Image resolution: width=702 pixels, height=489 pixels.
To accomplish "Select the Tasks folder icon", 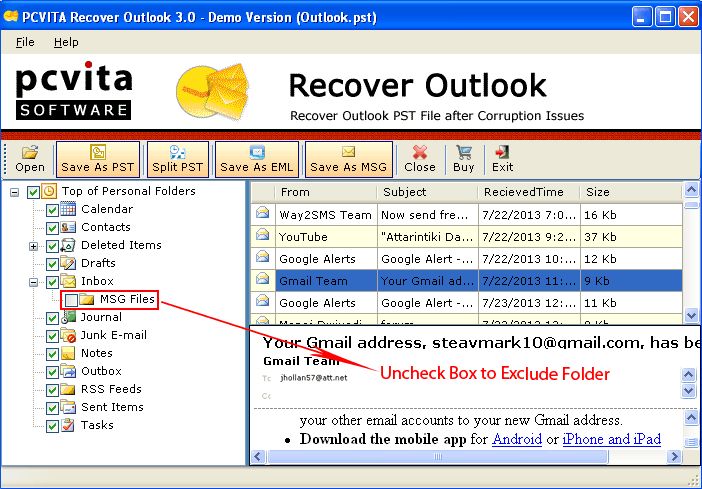I will tap(68, 425).
